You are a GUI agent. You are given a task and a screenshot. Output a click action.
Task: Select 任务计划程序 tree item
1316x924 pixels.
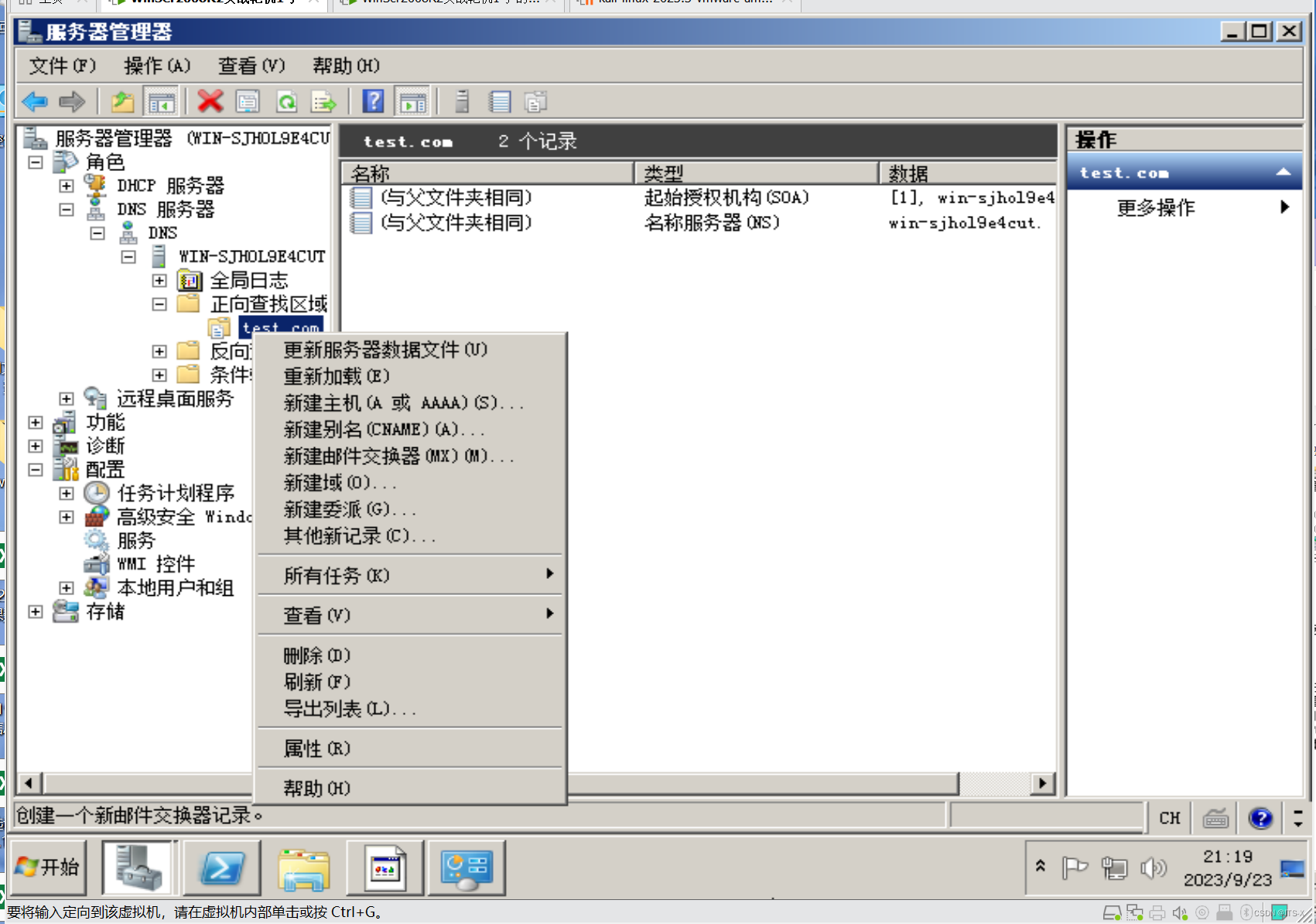pos(176,493)
